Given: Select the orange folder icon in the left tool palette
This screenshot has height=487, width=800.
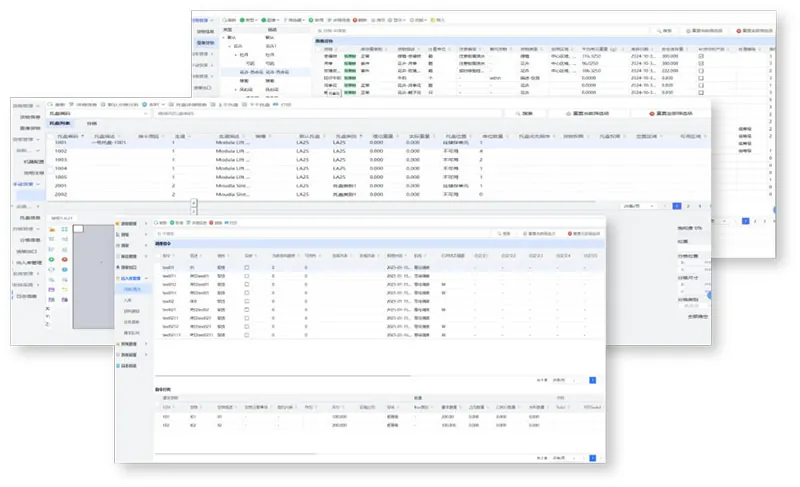Looking at the screenshot, I should pos(51,230).
